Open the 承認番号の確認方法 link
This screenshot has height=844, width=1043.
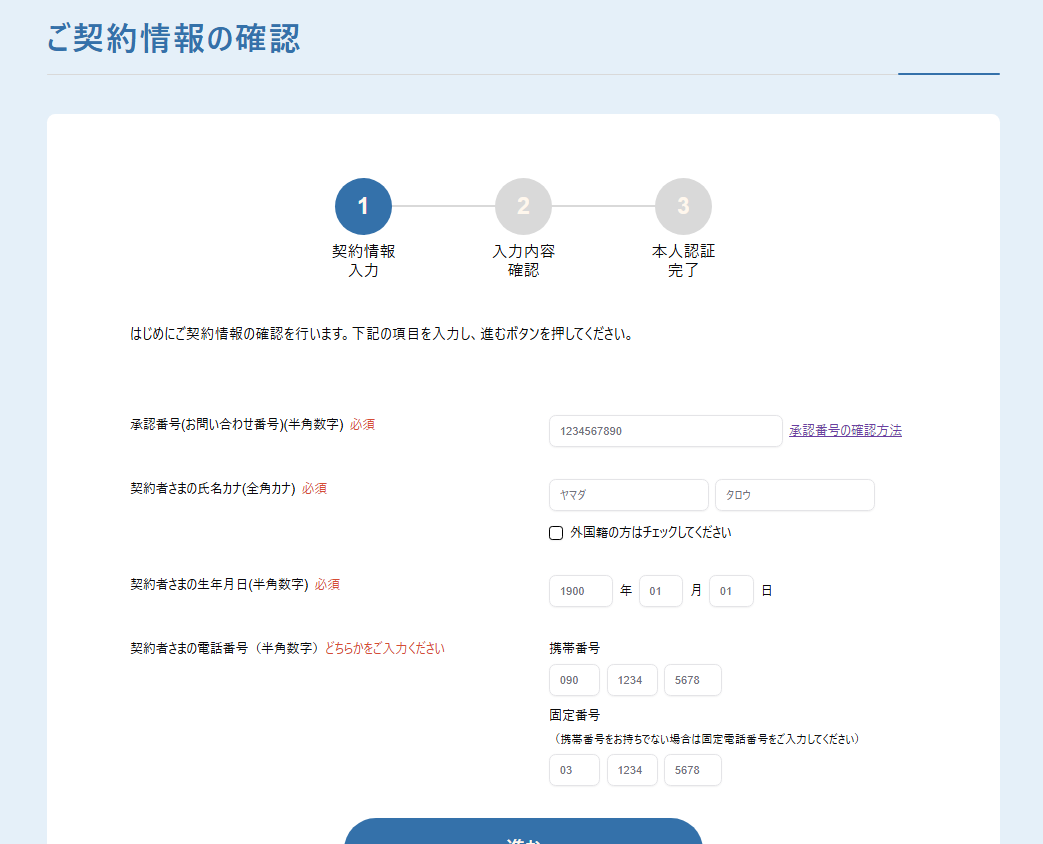tap(845, 431)
